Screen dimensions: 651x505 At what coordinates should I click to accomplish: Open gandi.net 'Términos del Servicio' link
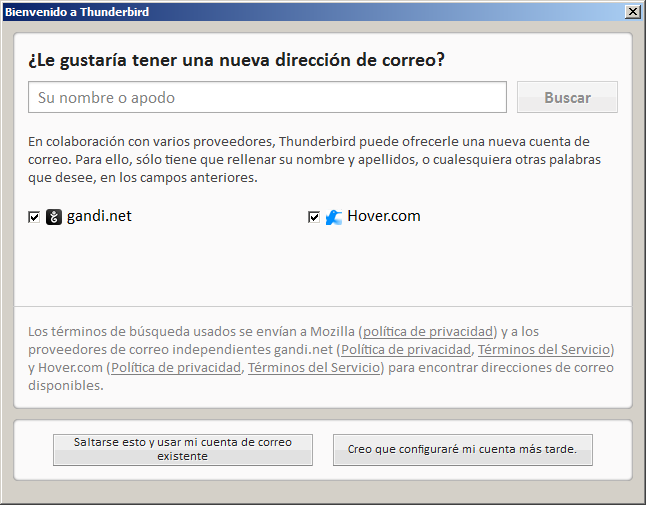pos(544,349)
